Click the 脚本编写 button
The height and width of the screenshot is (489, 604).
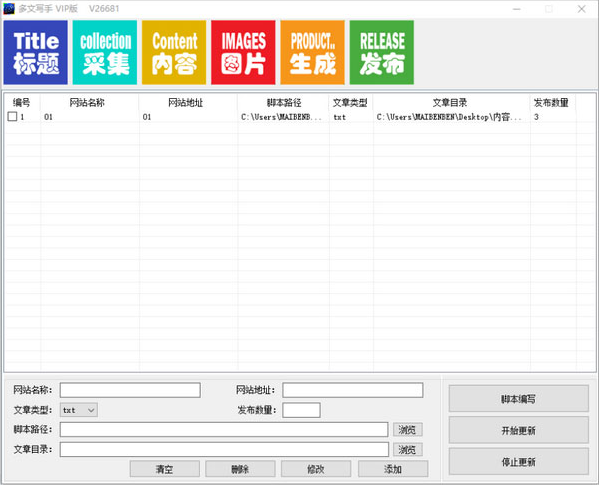pyautogui.click(x=518, y=398)
